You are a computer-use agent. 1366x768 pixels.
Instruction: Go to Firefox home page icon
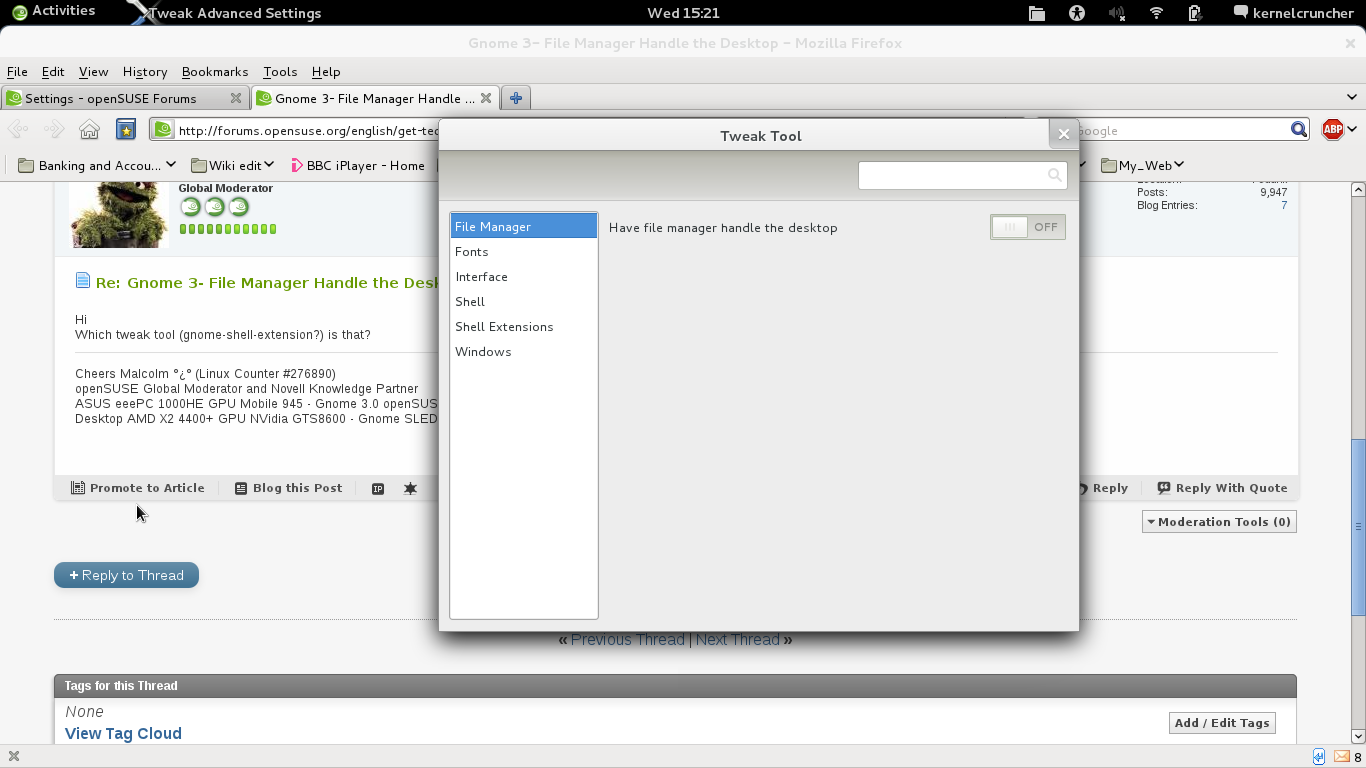(x=89, y=129)
